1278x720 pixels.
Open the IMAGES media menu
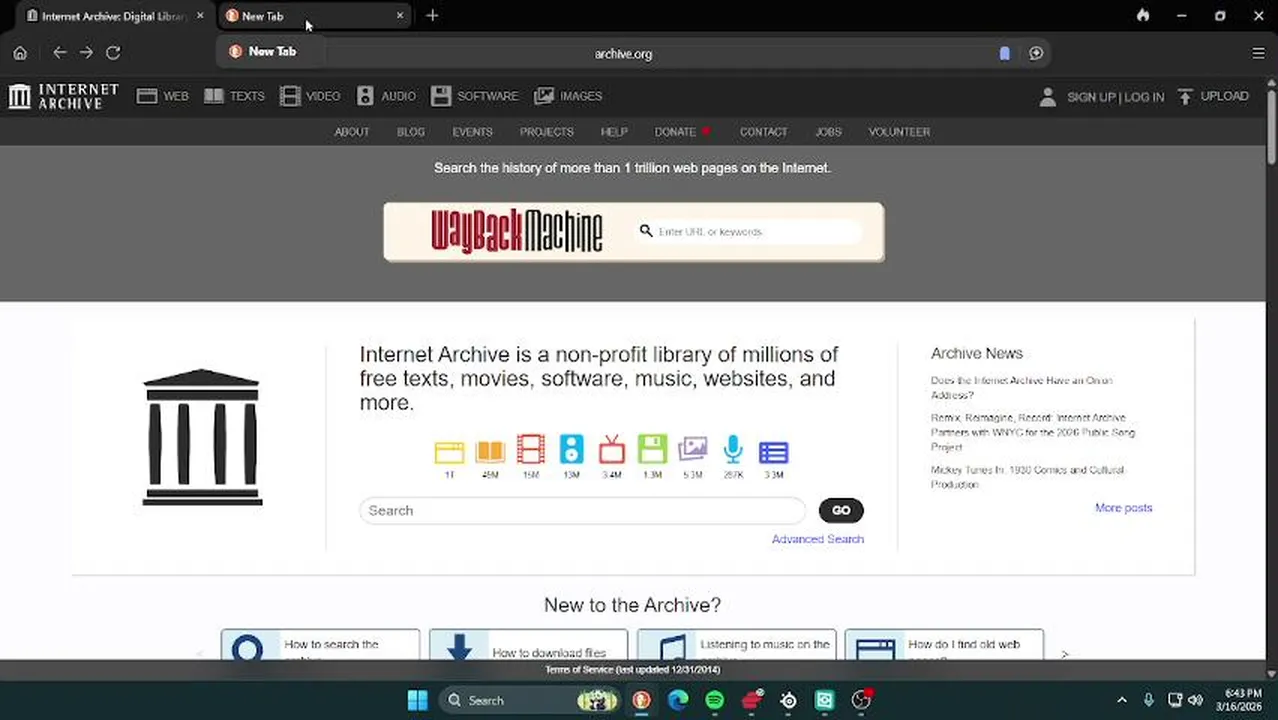point(568,96)
